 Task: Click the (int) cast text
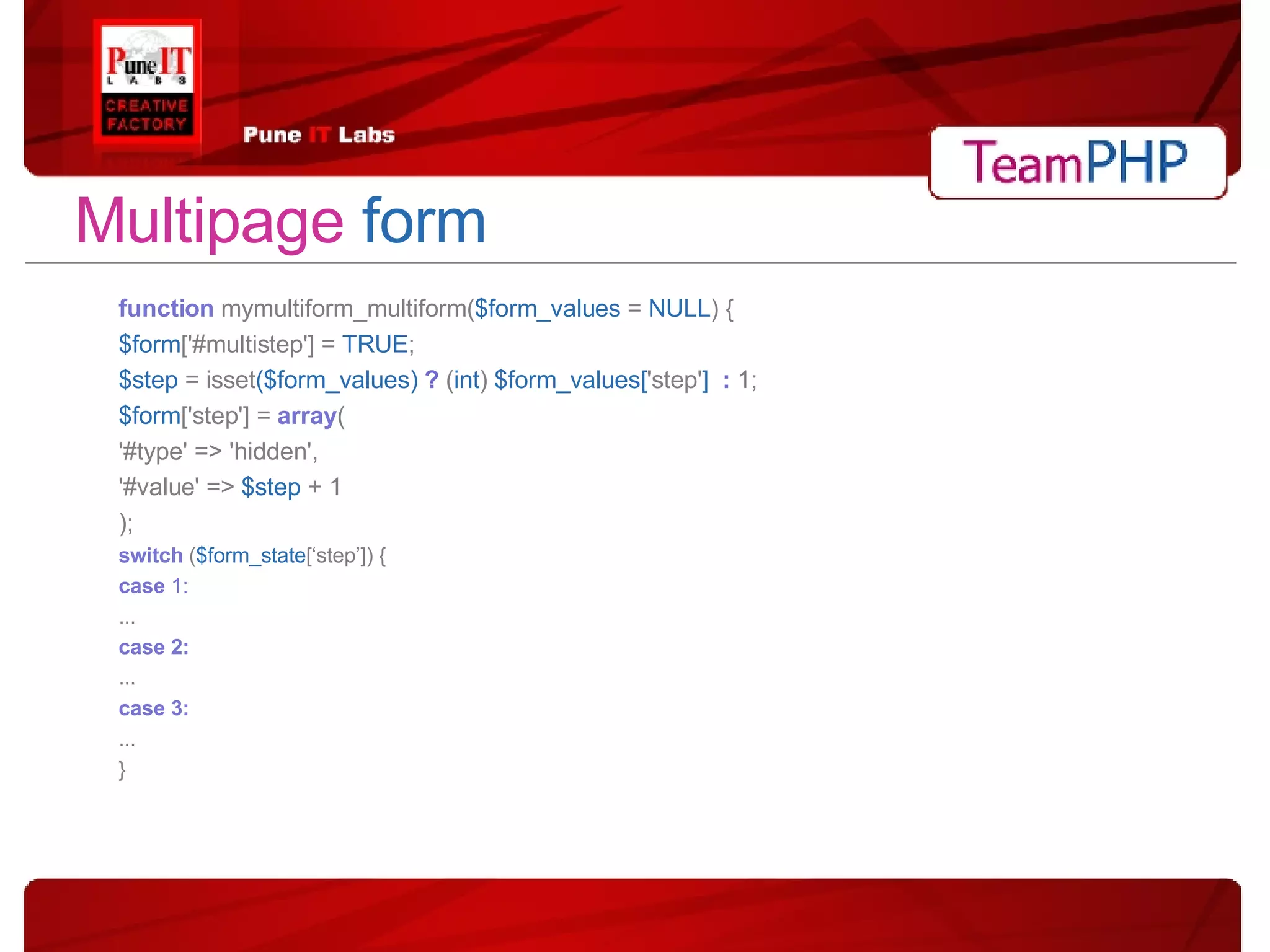(x=466, y=380)
